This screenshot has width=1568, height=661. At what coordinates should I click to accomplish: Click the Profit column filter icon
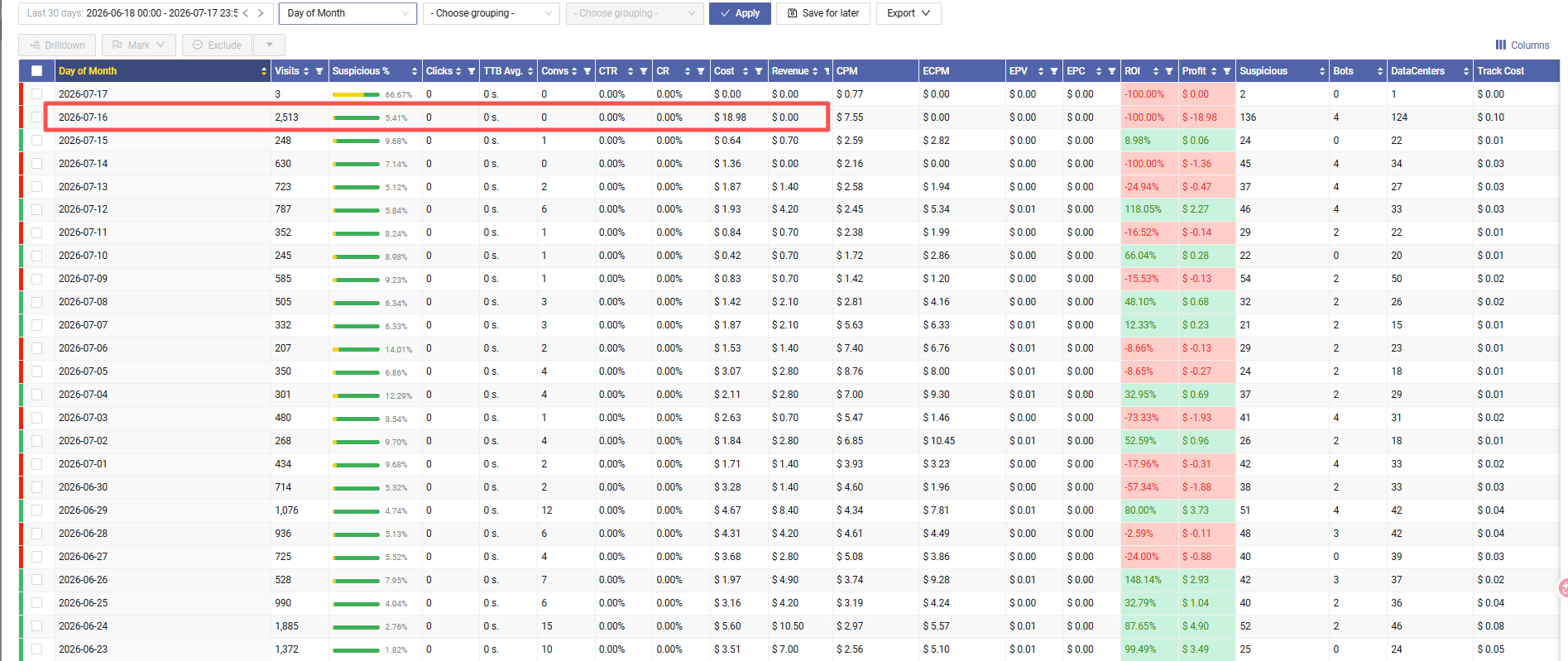tap(1227, 71)
